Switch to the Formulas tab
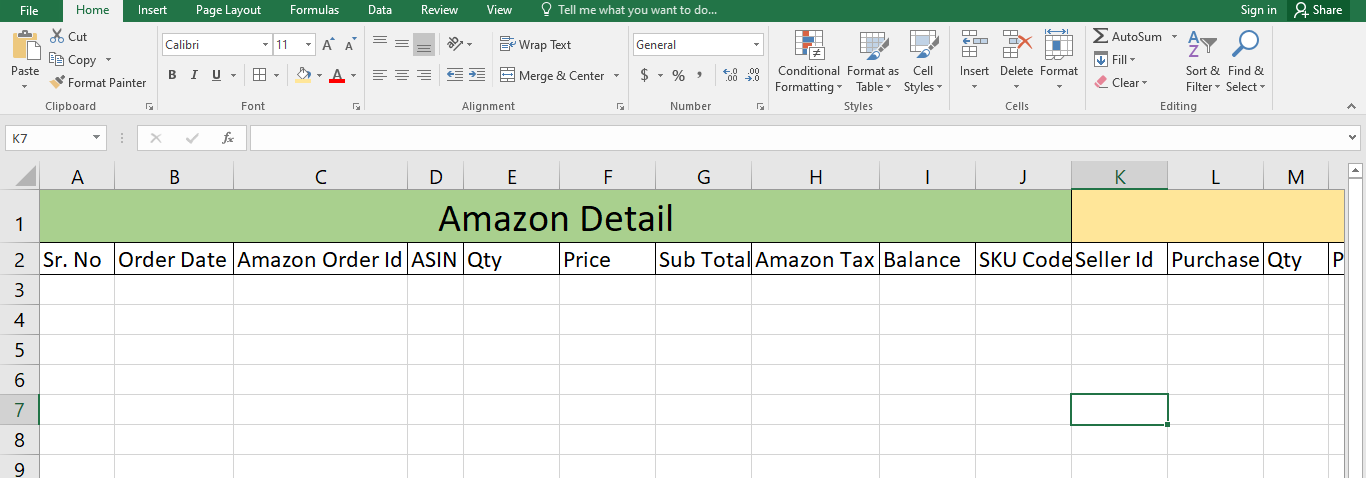Image resolution: width=1366 pixels, height=478 pixels. pos(314,10)
